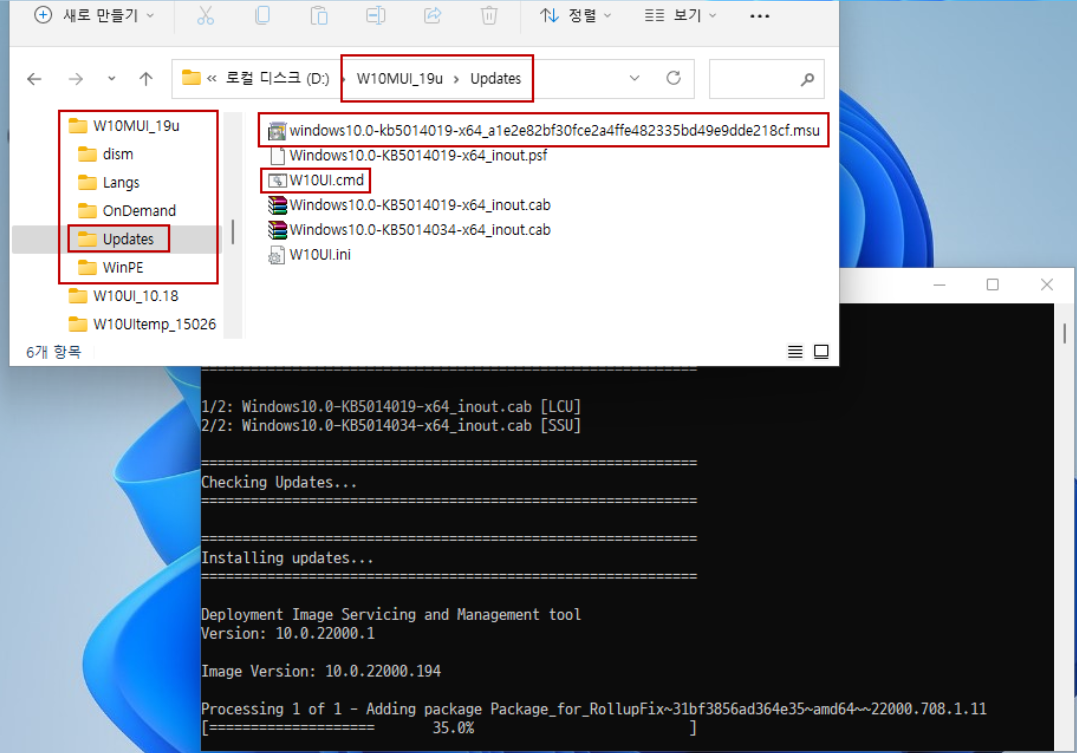1077x753 pixels.
Task: Go back with the left arrow
Action: click(34, 79)
